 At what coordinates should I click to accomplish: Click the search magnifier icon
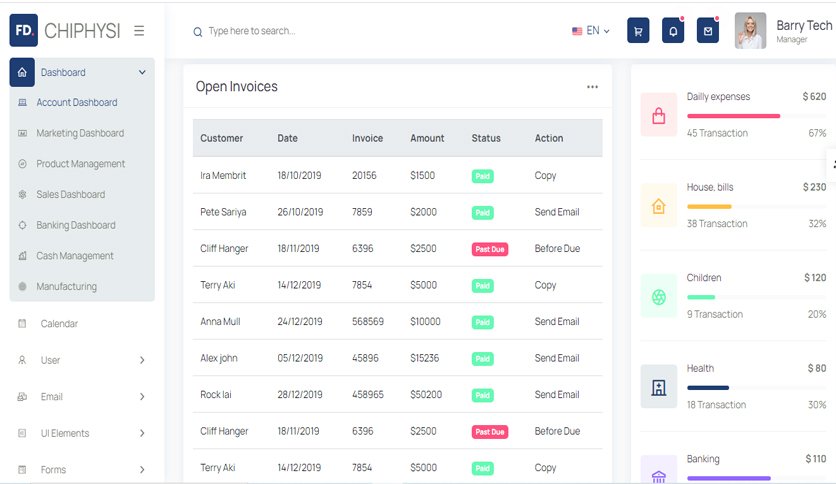[x=198, y=32]
